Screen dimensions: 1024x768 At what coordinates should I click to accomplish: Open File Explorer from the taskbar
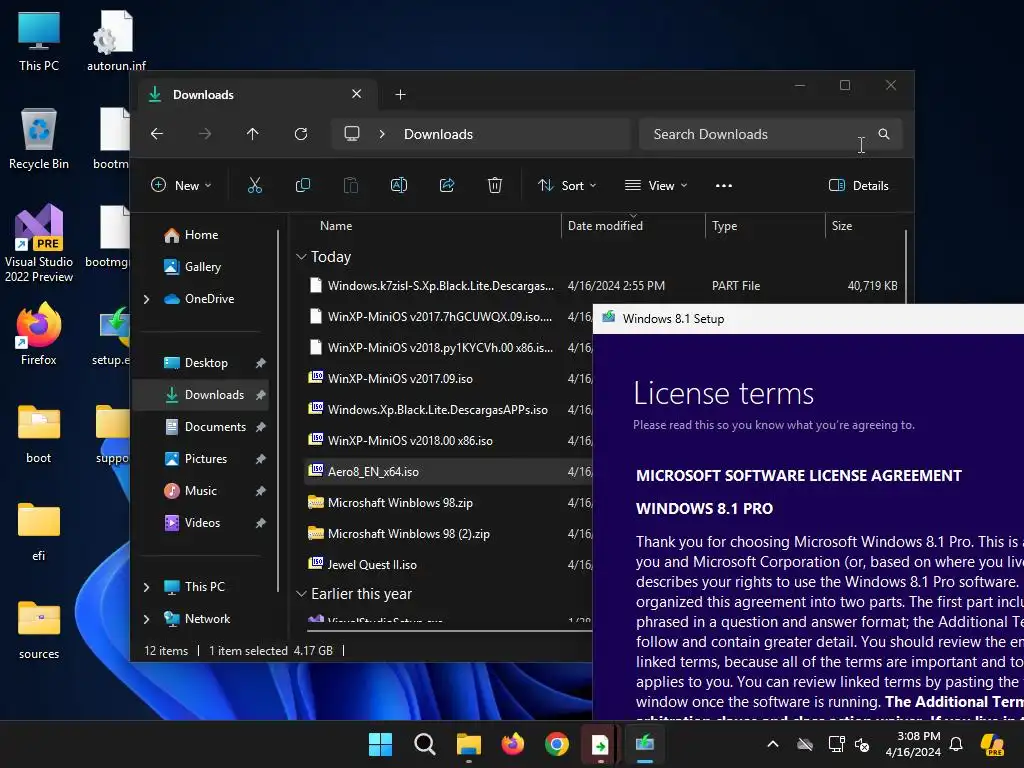click(x=468, y=744)
